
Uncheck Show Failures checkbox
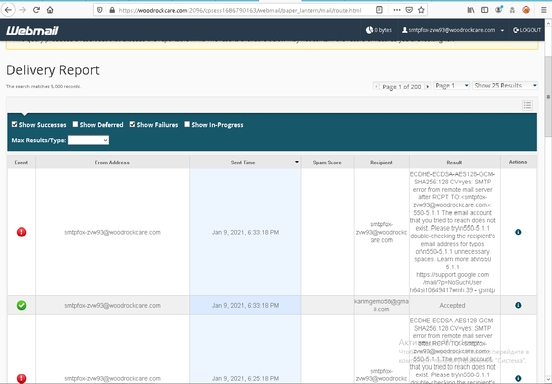pyautogui.click(x=132, y=124)
